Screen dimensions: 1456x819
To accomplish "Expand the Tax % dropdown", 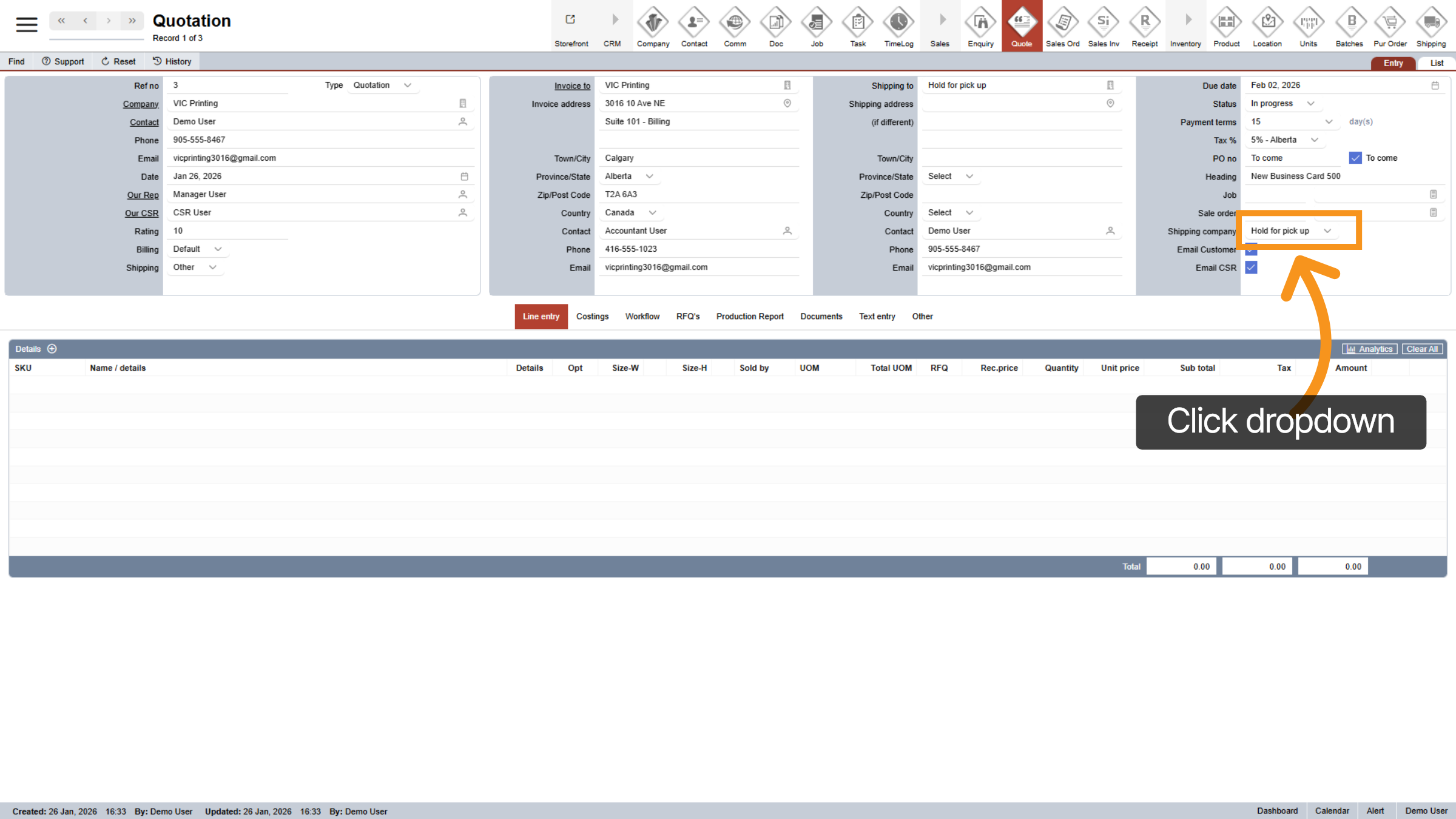I will coord(1314,140).
